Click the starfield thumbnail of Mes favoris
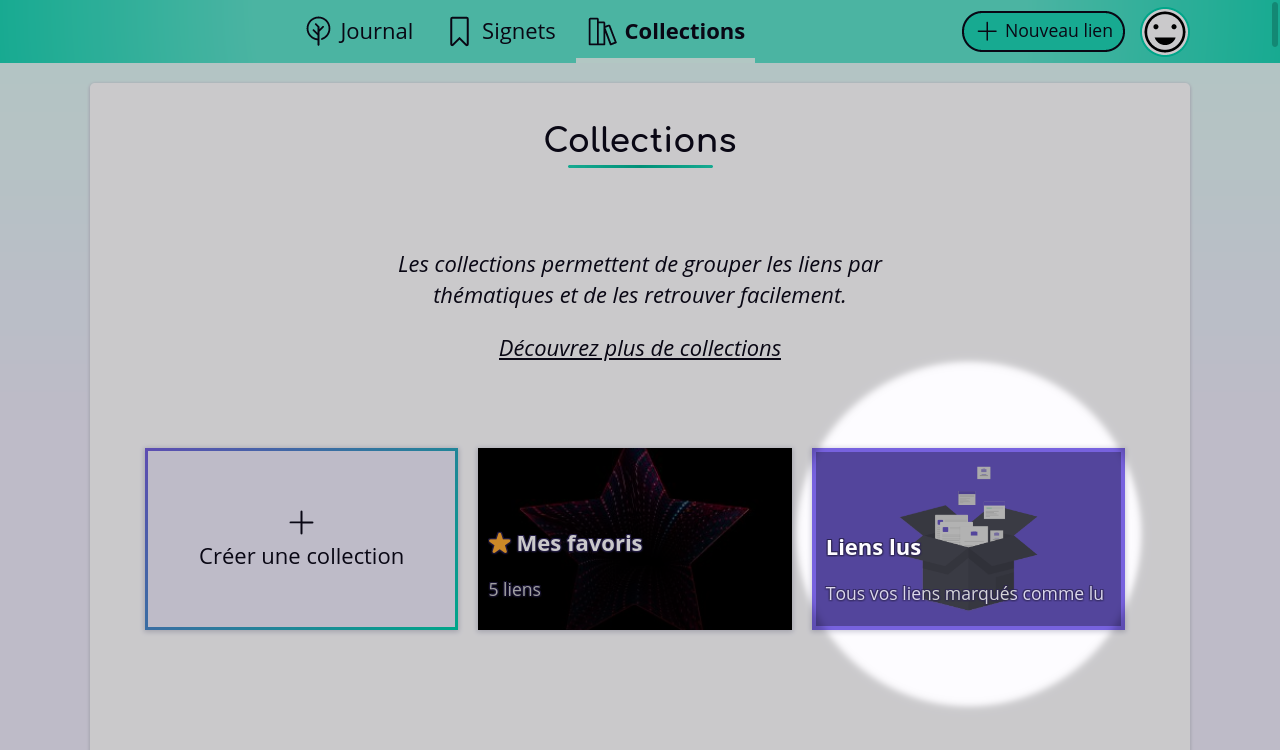This screenshot has height=750, width=1280. [x=634, y=490]
